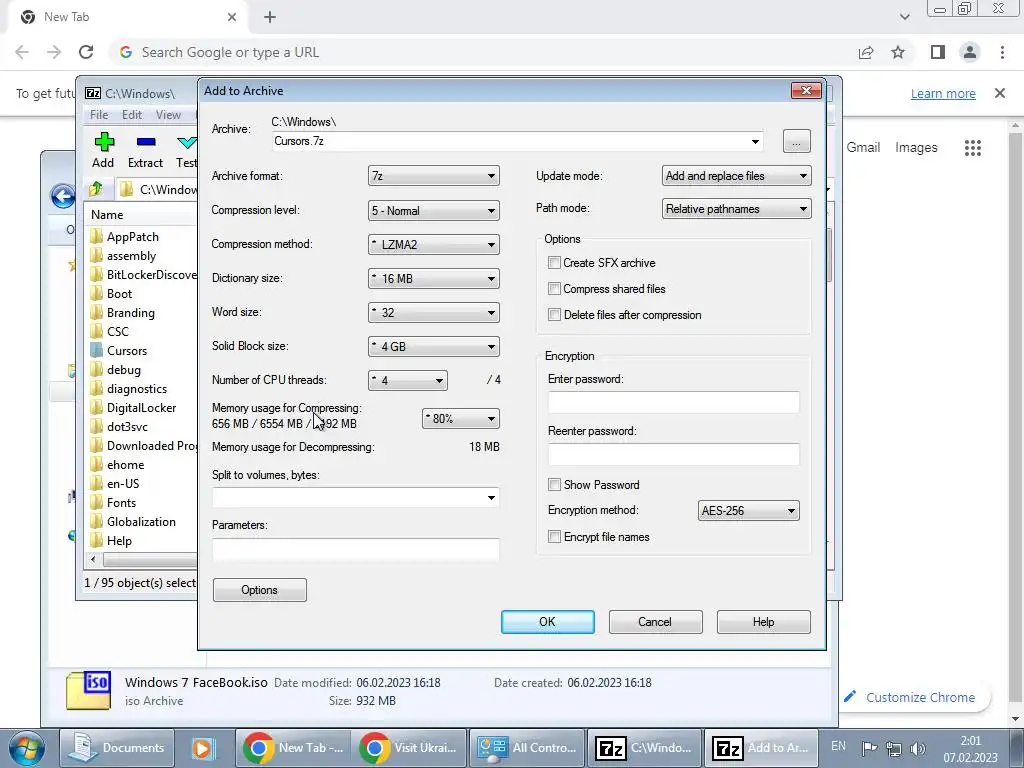Close the New Tab tab
This screenshot has width=1024, height=768.
tap(232, 17)
